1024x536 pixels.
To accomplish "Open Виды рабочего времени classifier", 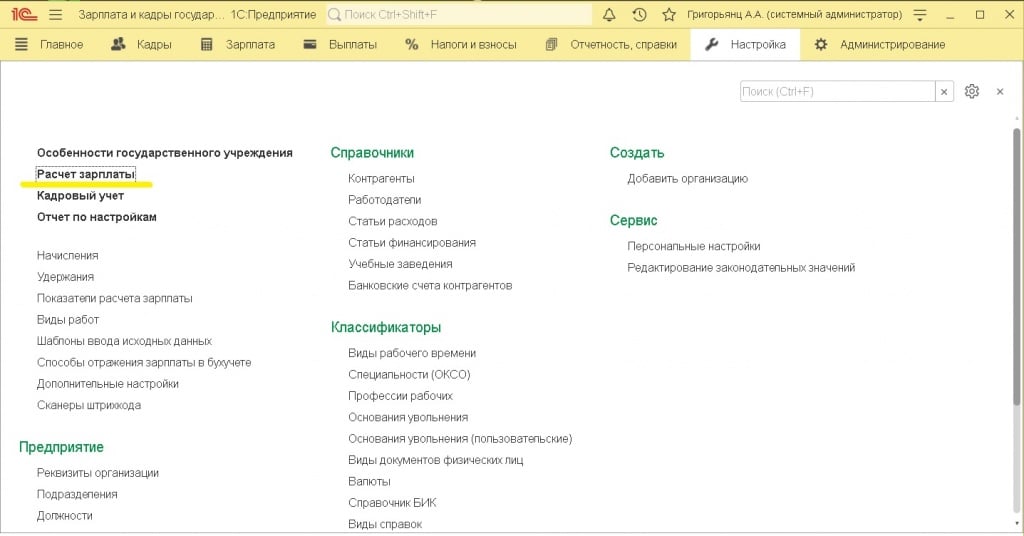I will point(412,353).
